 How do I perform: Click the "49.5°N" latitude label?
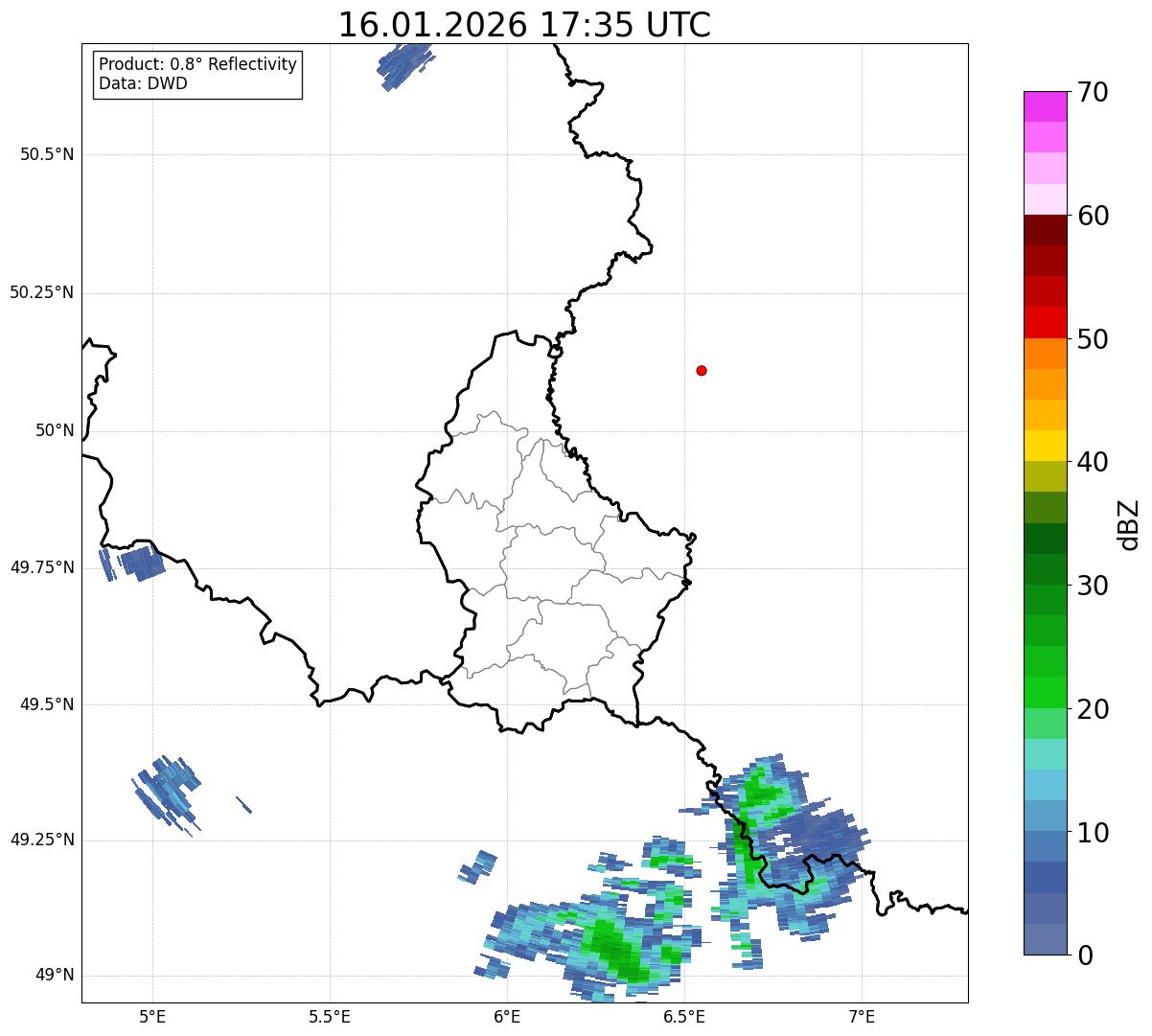(47, 704)
